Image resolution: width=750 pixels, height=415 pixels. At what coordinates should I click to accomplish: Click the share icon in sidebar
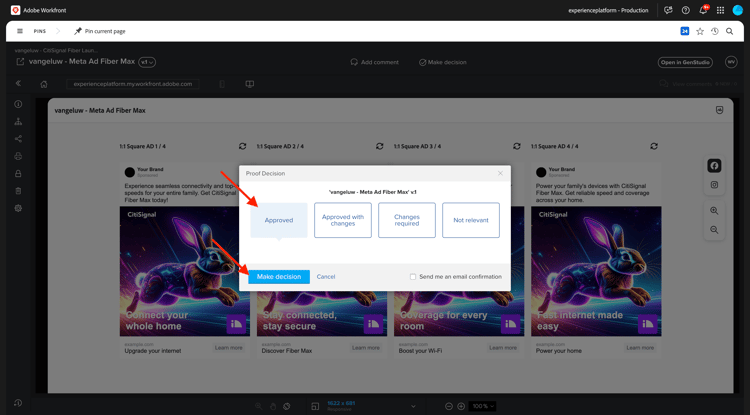coord(18,139)
